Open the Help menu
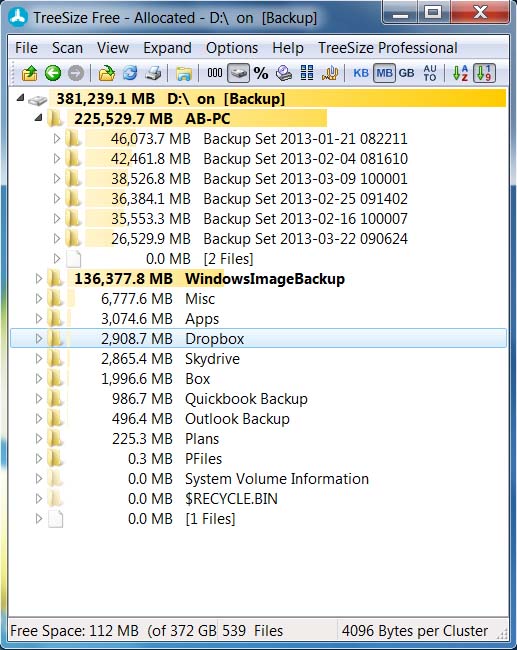The image size is (517, 650). coord(288,48)
